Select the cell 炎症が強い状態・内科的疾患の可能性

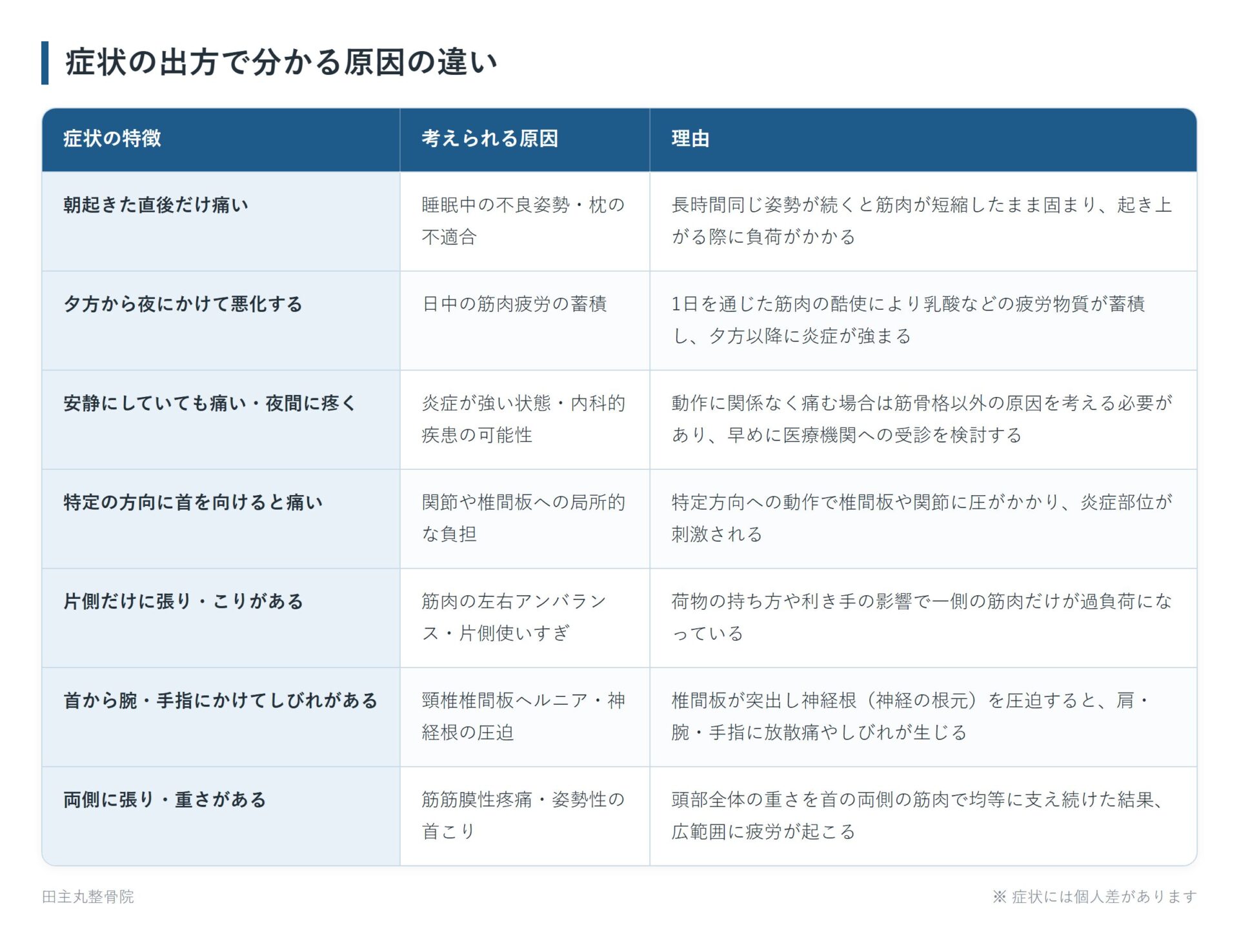pos(525,420)
